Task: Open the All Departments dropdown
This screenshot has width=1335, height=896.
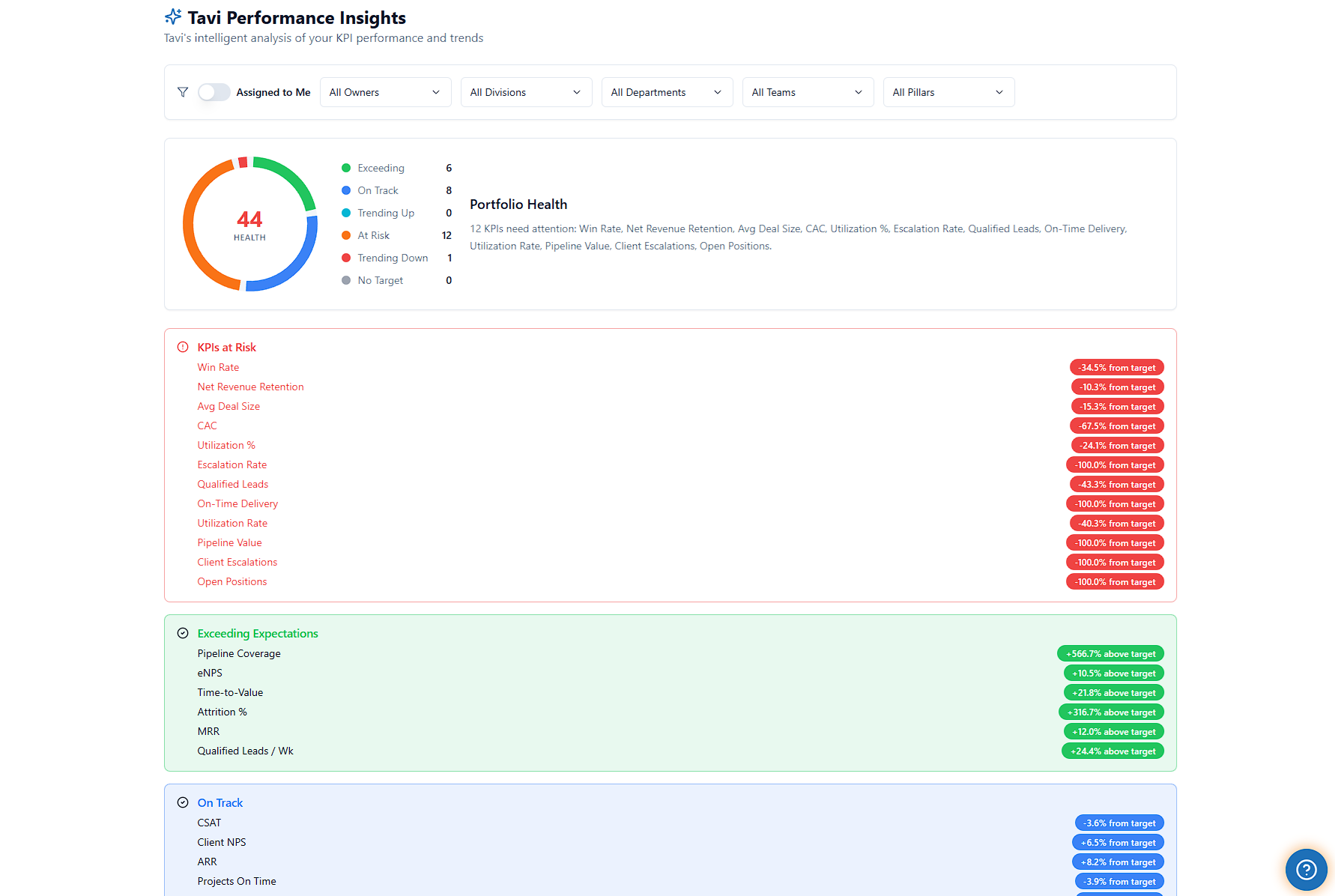Action: 667,92
